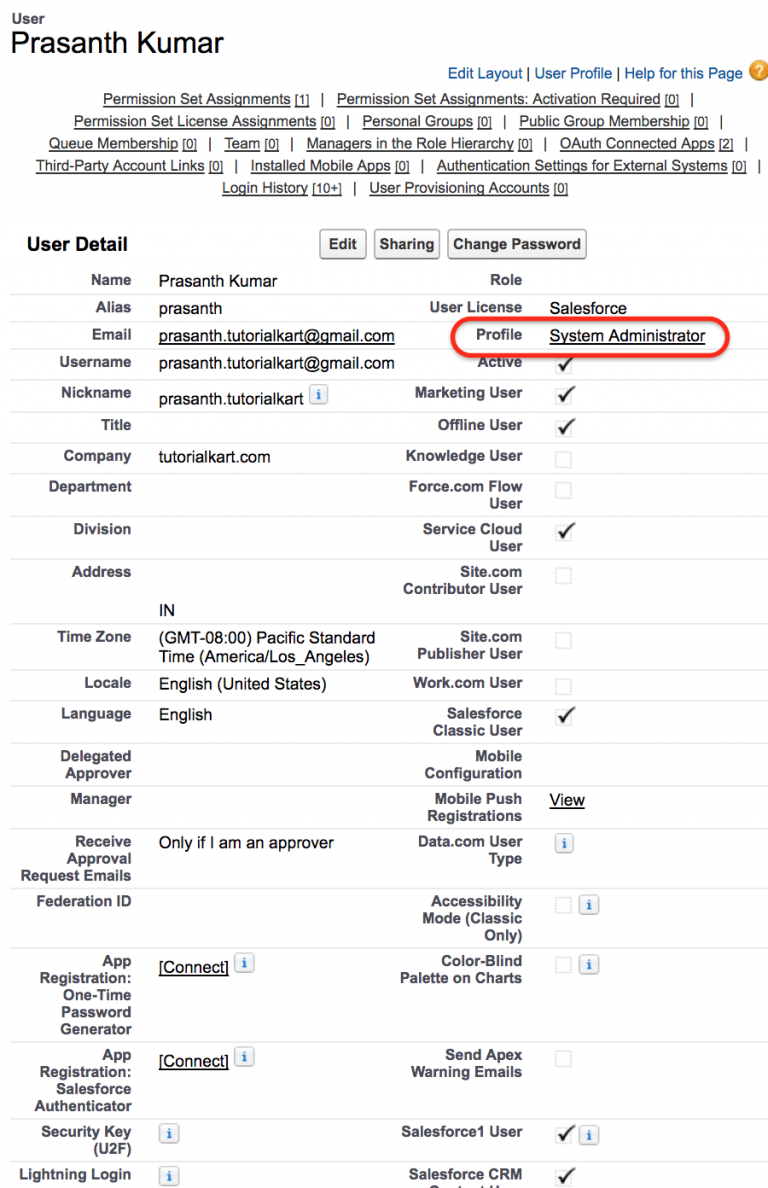The height and width of the screenshot is (1188, 768).
Task: Open the System Administrator profile link
Action: click(627, 336)
